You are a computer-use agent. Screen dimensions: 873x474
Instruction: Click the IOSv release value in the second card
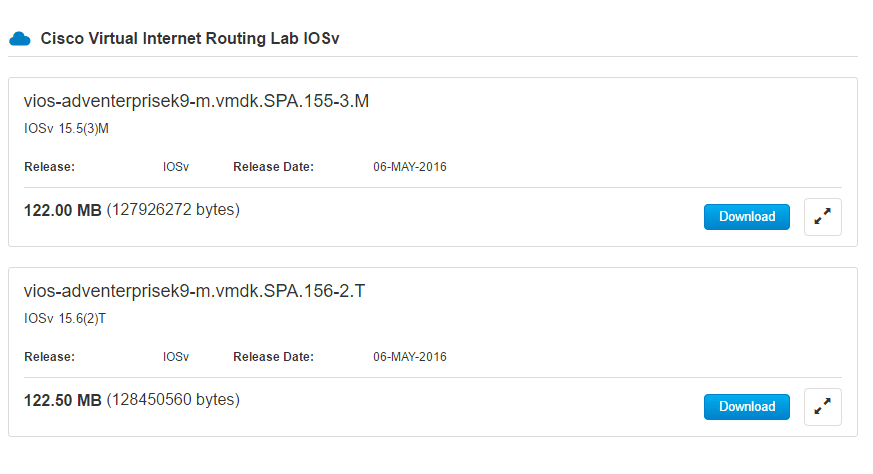[176, 357]
